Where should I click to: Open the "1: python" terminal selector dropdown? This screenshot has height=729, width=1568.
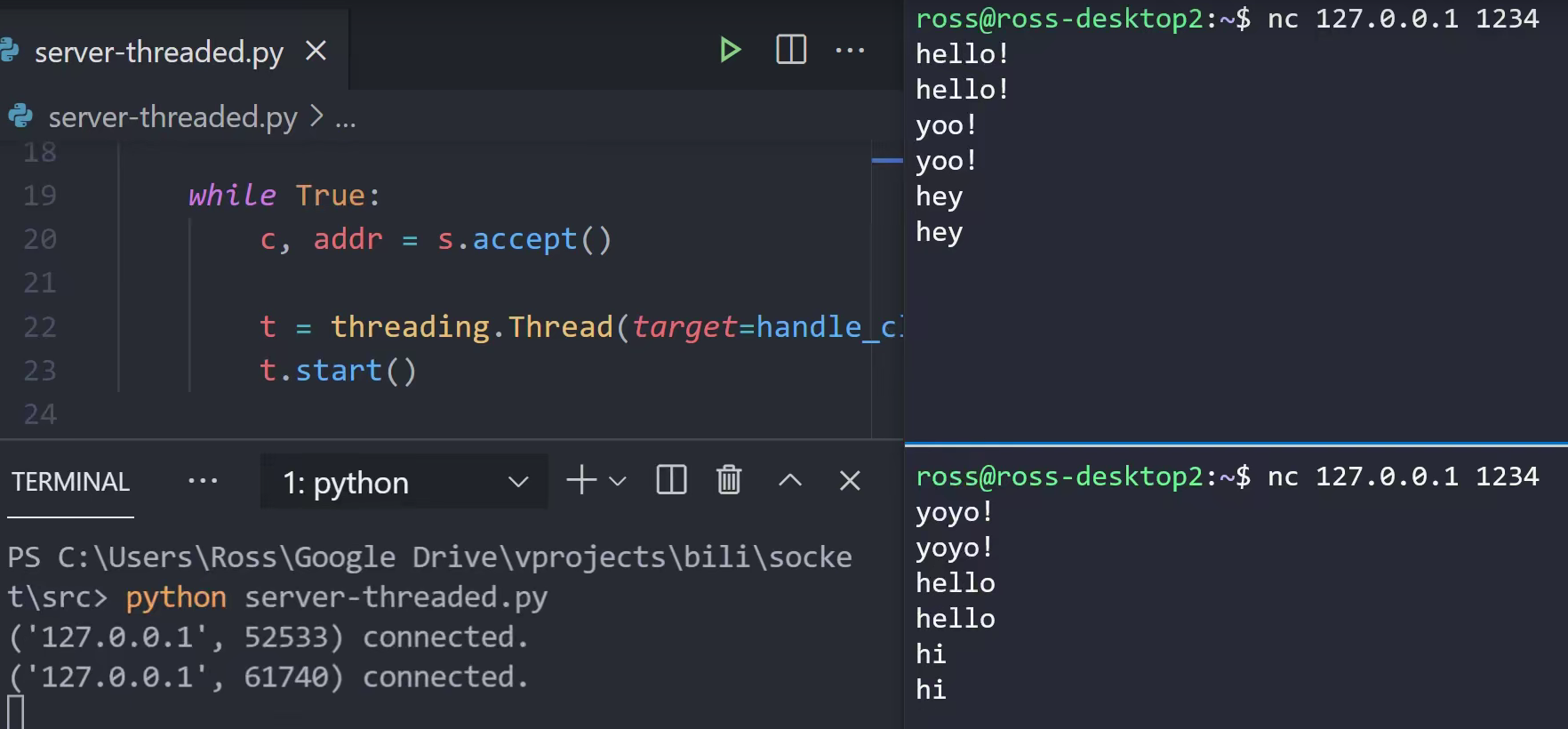point(404,482)
